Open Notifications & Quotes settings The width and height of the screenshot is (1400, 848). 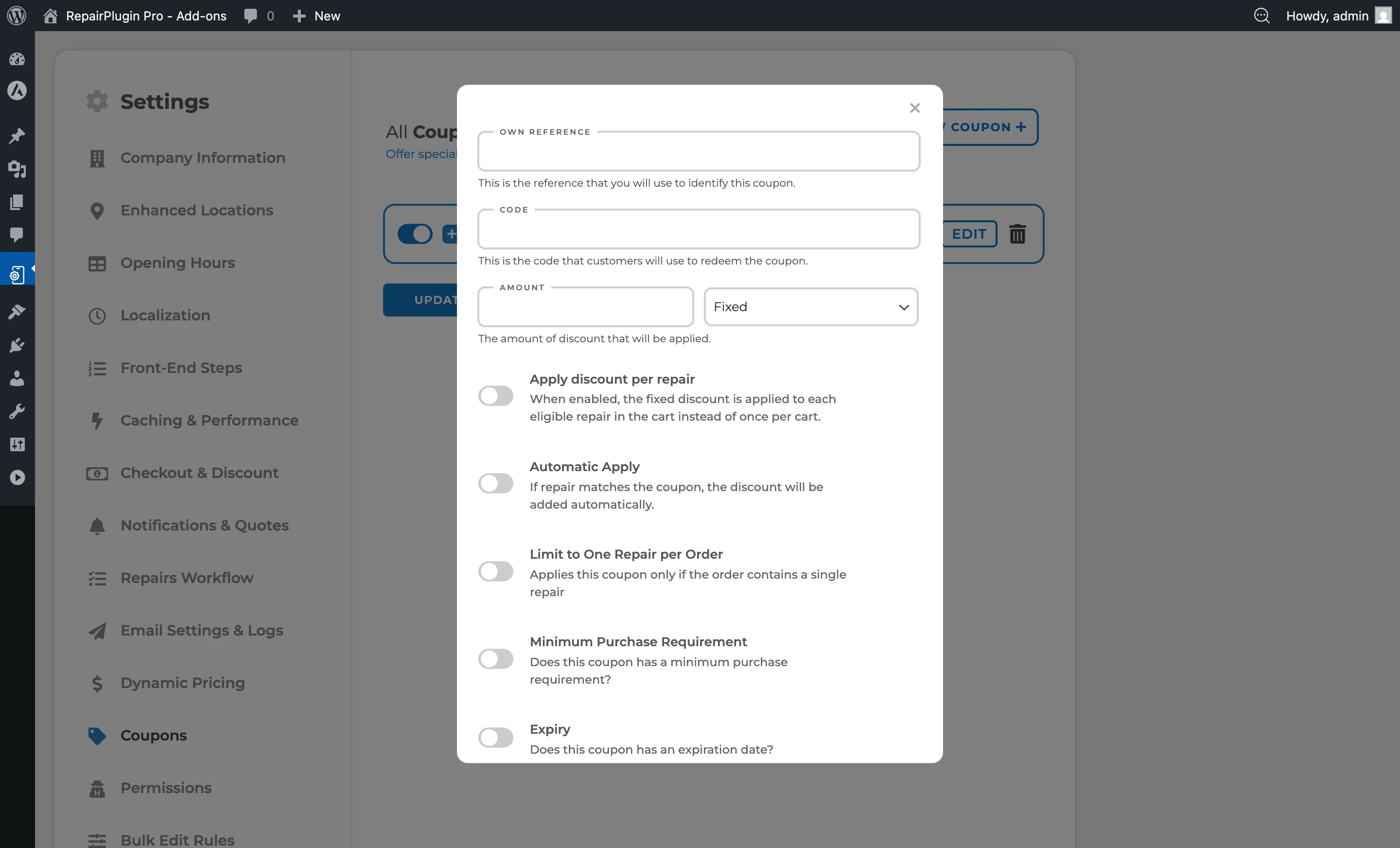pos(204,526)
